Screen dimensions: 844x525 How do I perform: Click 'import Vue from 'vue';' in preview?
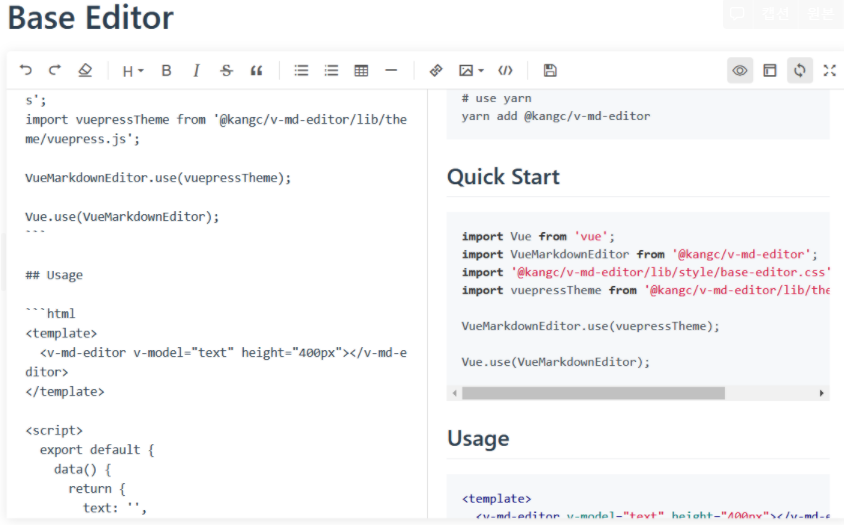click(x=538, y=237)
